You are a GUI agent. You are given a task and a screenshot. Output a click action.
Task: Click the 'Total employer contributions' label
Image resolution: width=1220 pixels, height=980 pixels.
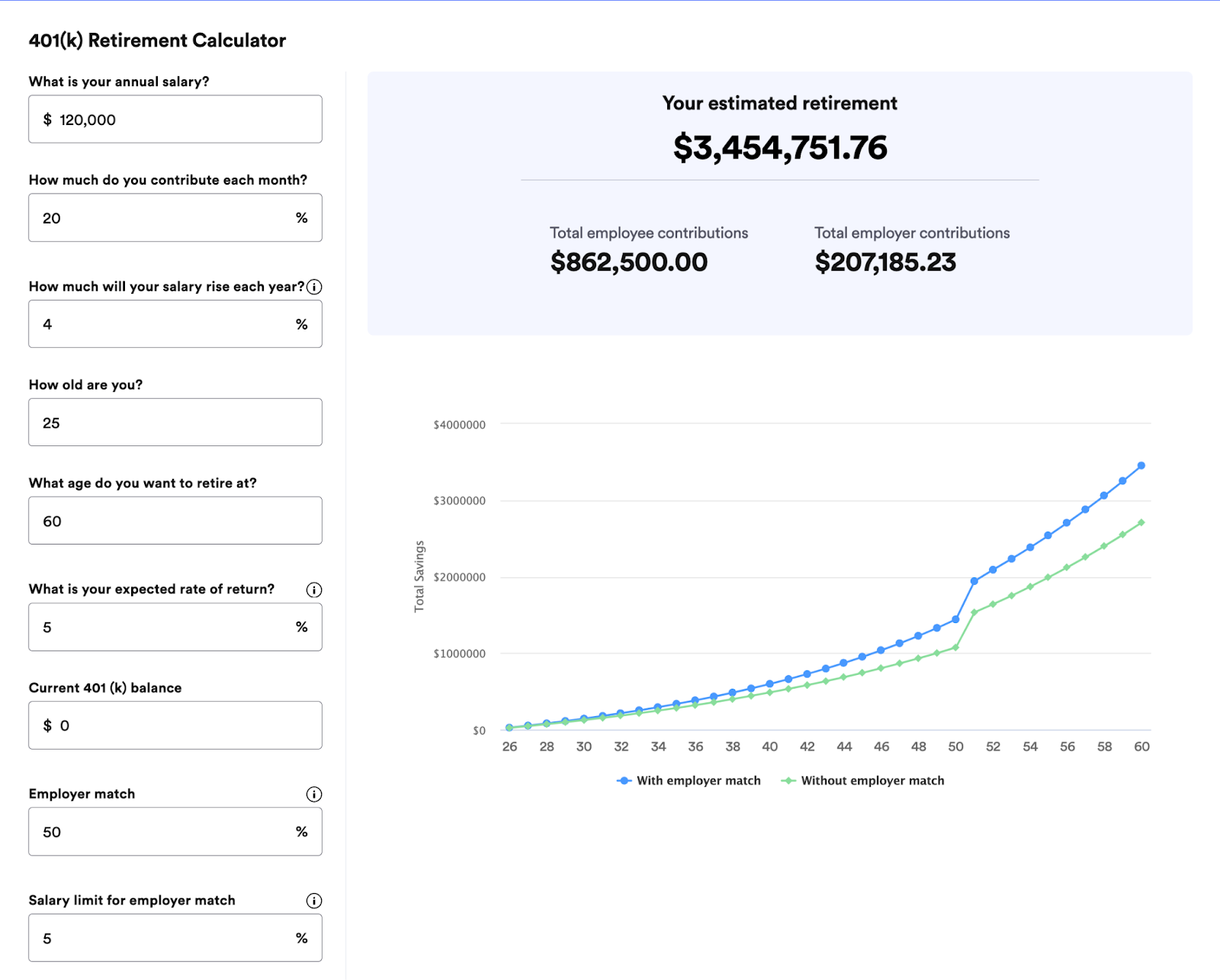pos(912,233)
